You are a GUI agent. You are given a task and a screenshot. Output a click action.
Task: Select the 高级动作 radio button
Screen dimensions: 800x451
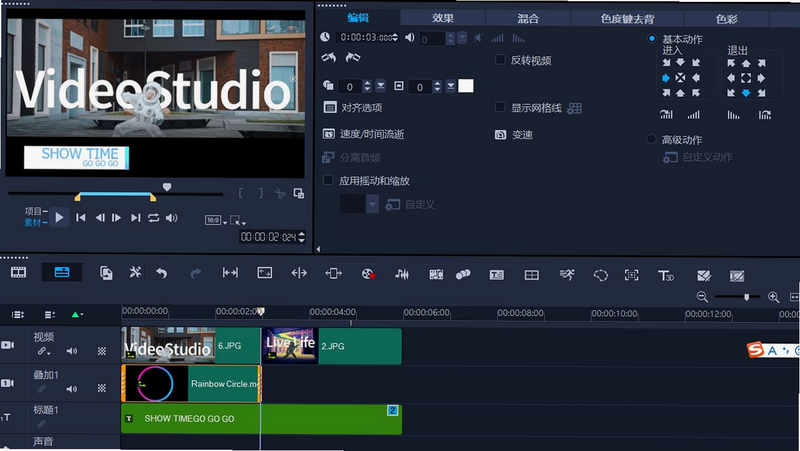652,139
